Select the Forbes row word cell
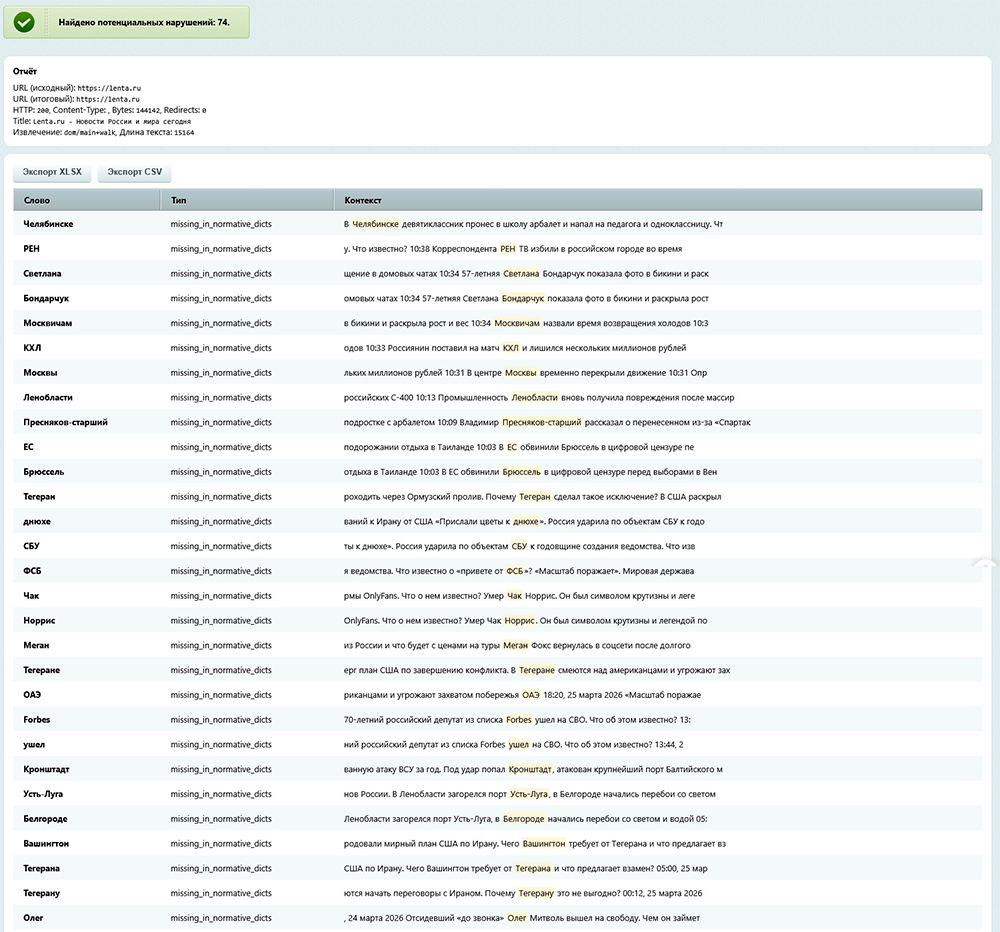This screenshot has width=1000, height=932. (37, 720)
